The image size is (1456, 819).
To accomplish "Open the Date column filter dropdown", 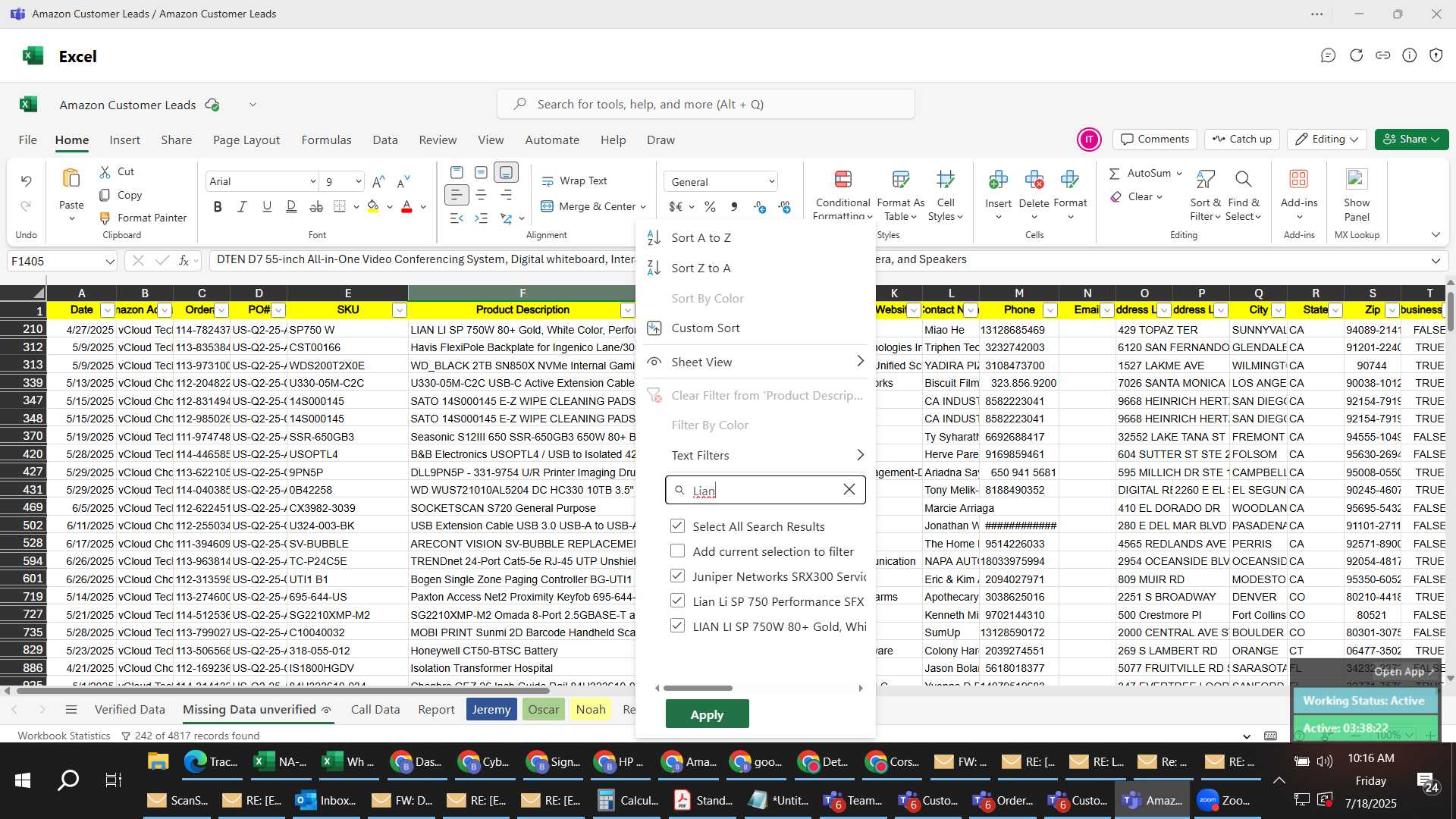I will point(107,310).
